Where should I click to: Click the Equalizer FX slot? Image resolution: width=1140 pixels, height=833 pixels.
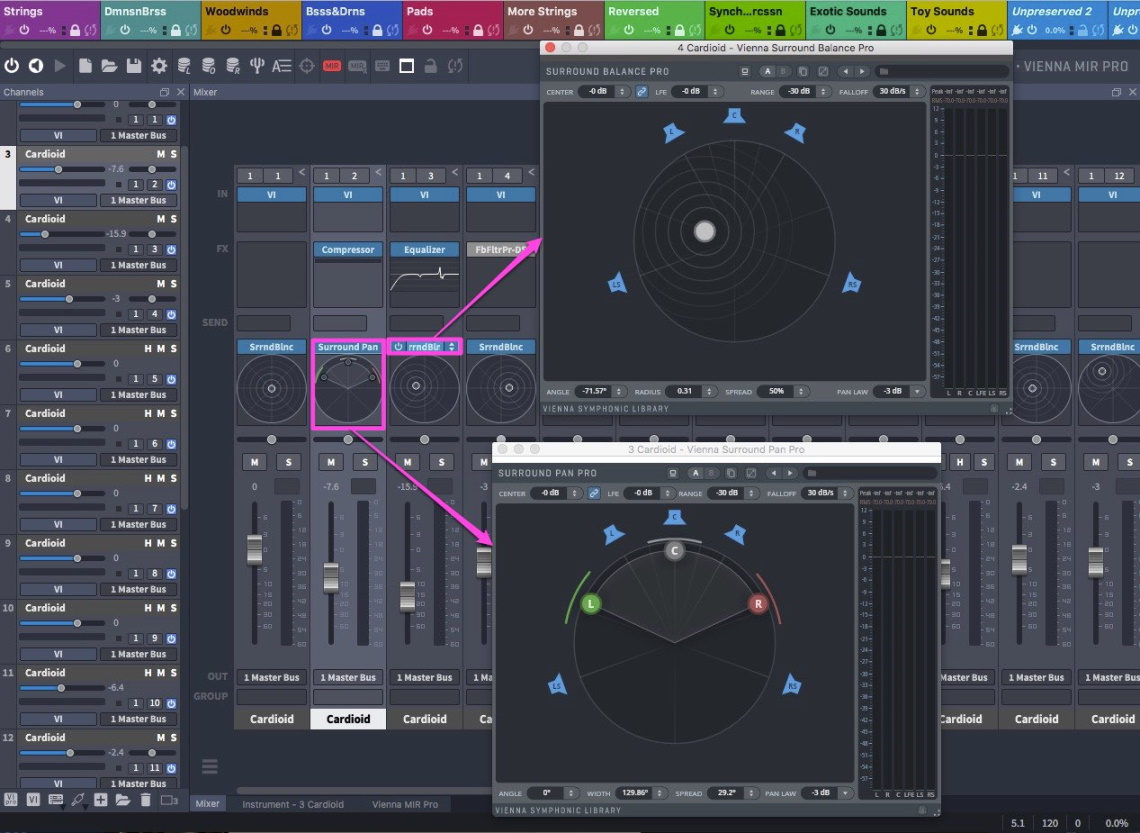425,249
